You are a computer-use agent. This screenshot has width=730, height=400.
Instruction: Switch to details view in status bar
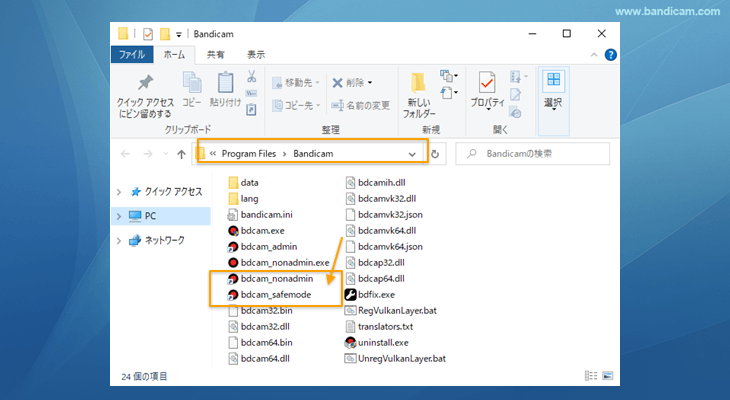591,376
